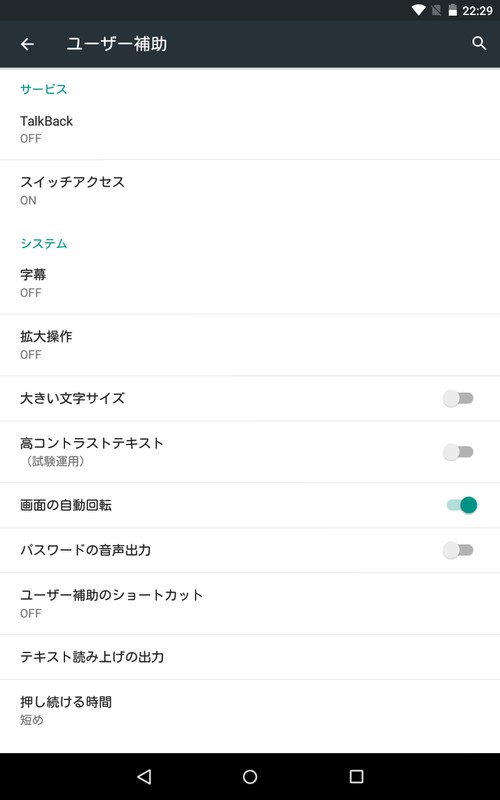Open TalkBack settings
500x800 pixels.
[250, 129]
